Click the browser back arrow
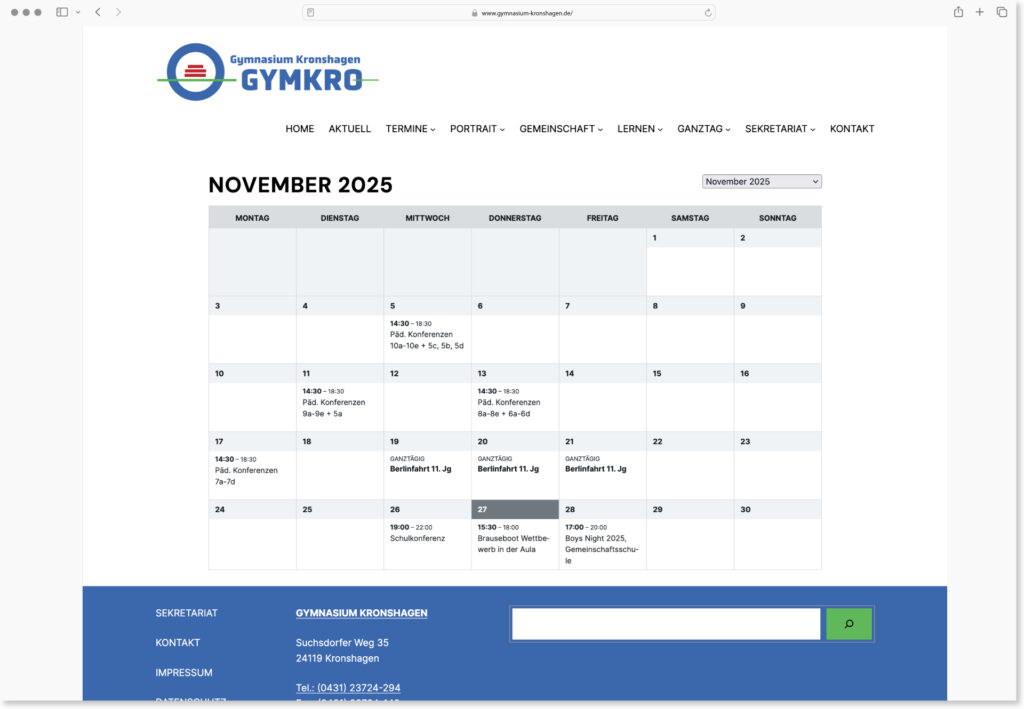This screenshot has height=709, width=1024. pos(97,11)
